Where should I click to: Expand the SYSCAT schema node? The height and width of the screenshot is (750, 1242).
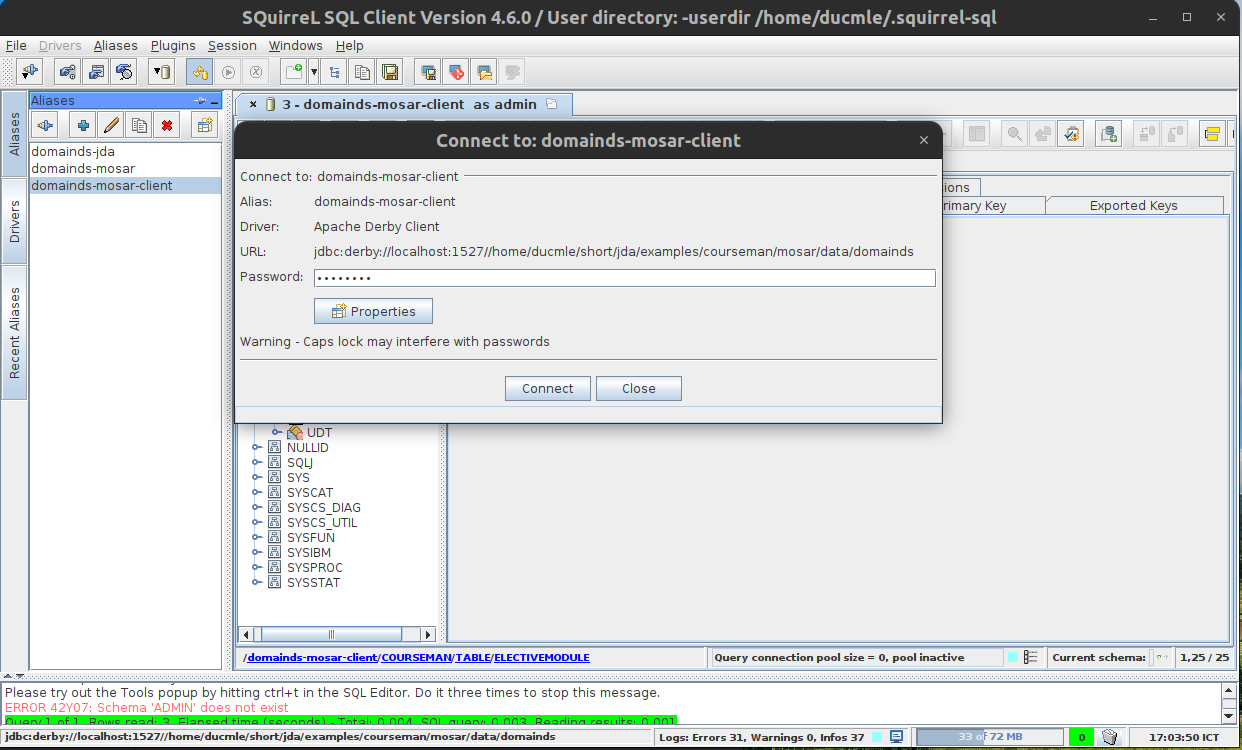(x=257, y=493)
